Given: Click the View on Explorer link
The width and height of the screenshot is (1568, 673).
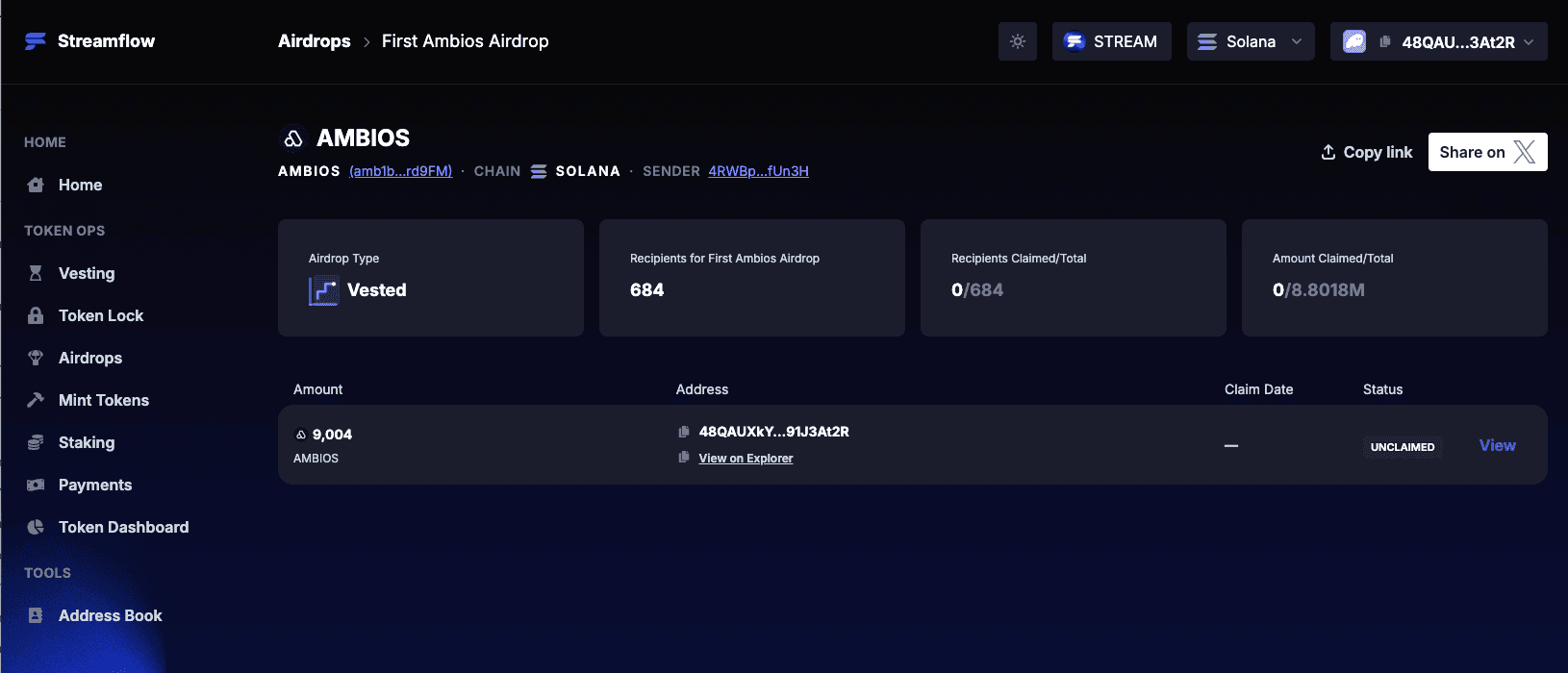Looking at the screenshot, I should (x=746, y=459).
